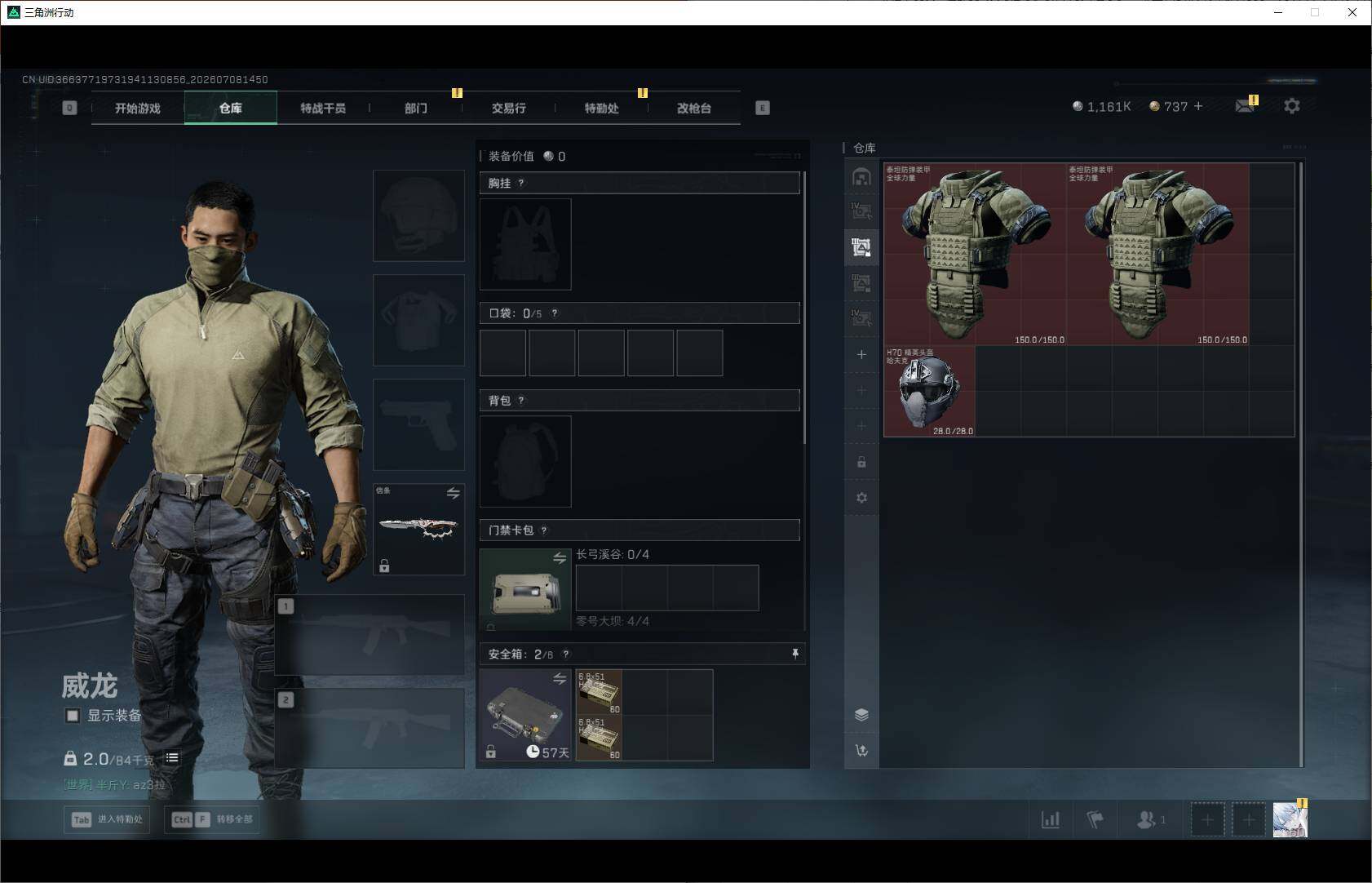Select the first warehouse category icon in sidebar
1372x883 pixels.
pyautogui.click(x=861, y=176)
